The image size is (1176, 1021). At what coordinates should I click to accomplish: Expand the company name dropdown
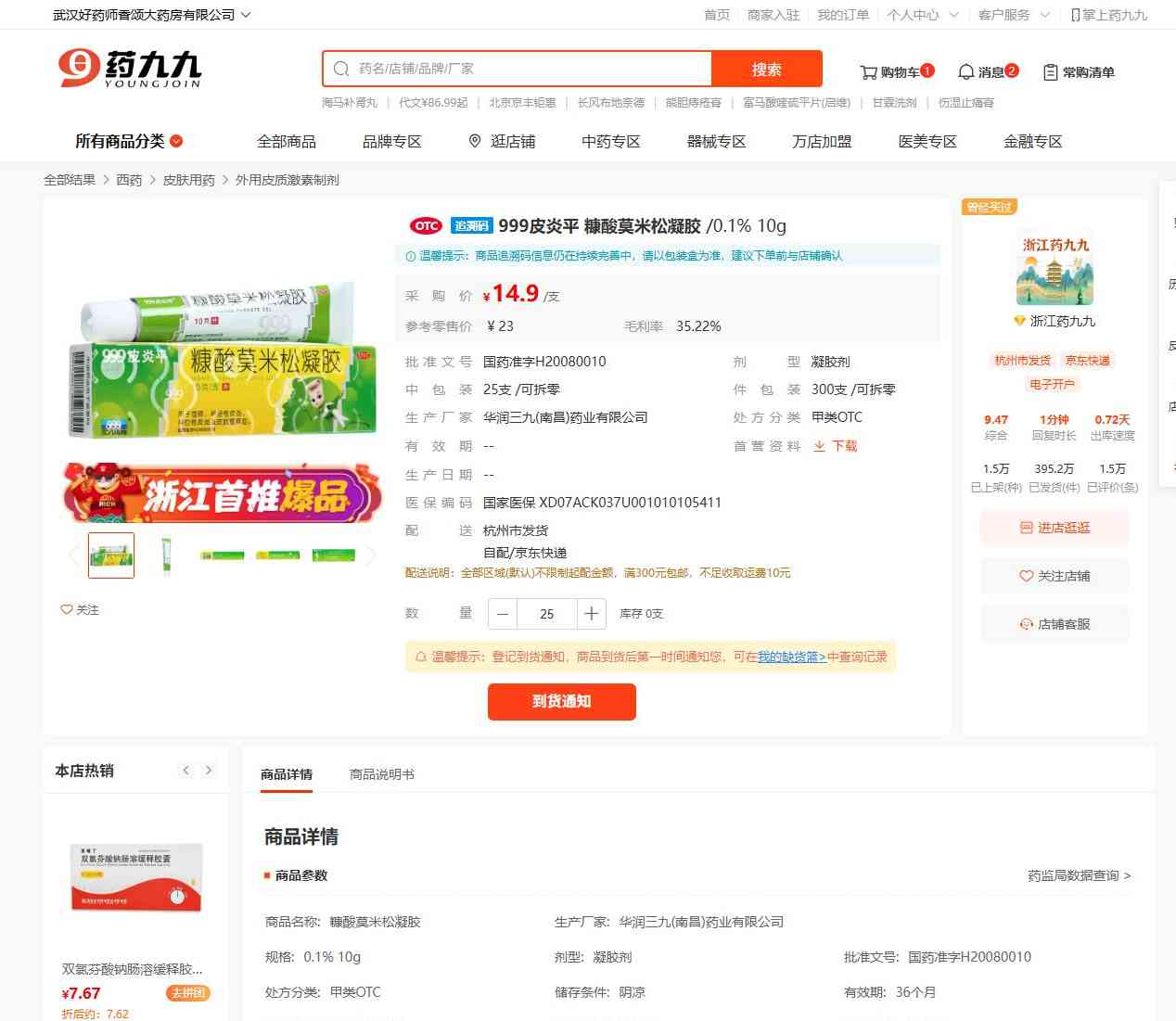[245, 15]
